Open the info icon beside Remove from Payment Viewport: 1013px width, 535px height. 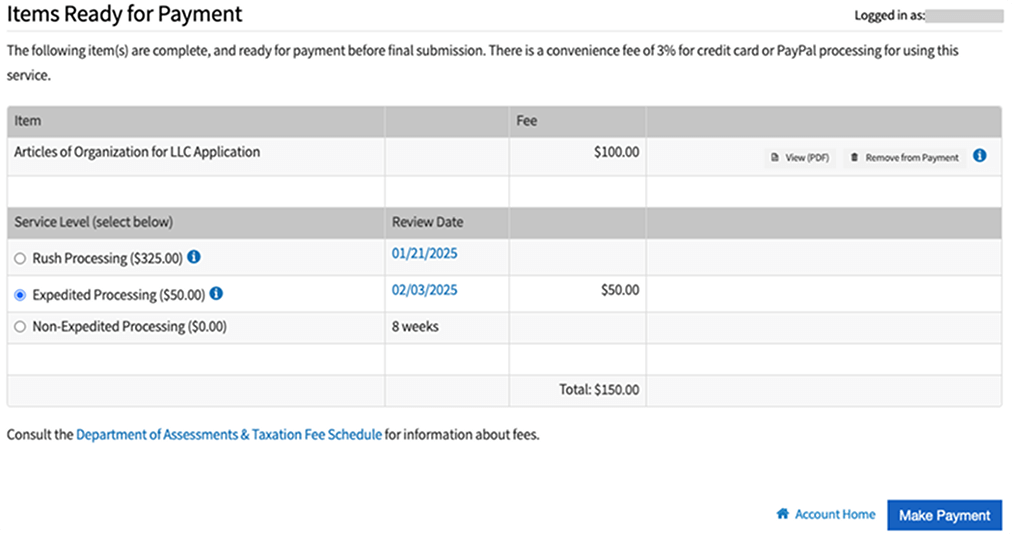[979, 156]
